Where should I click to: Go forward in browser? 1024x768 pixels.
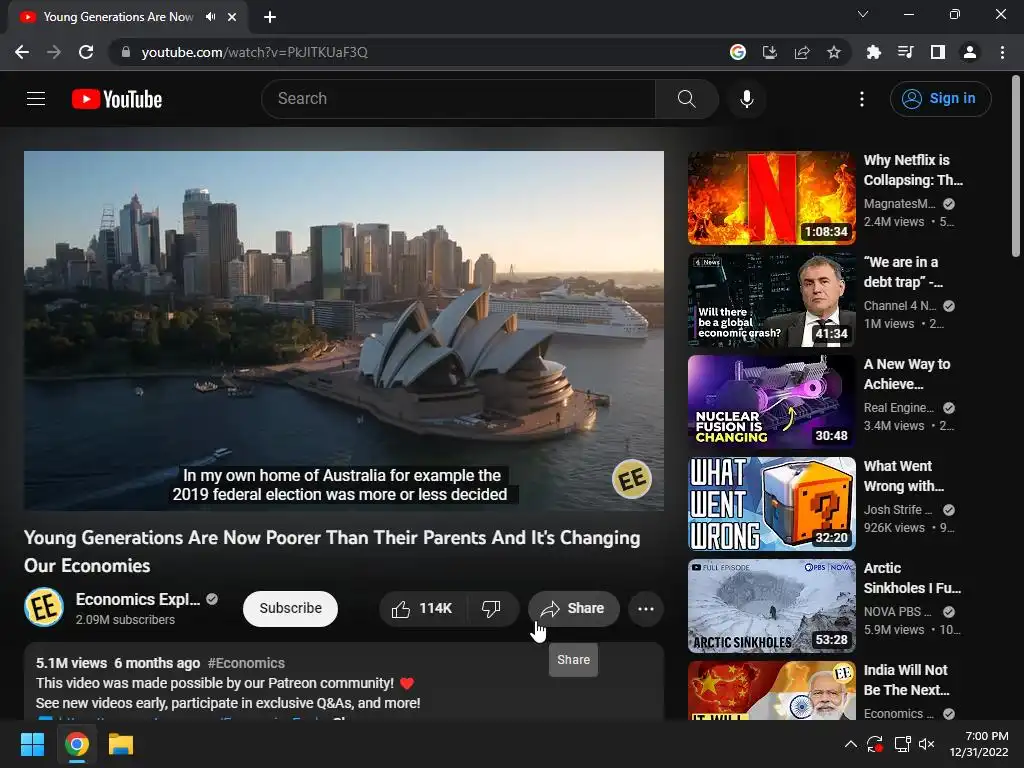click(x=54, y=52)
